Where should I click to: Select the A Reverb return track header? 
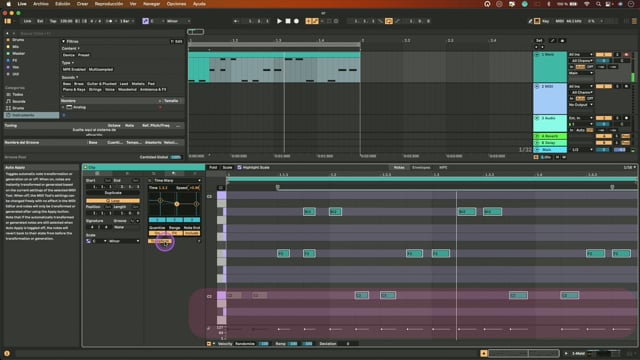[550, 136]
